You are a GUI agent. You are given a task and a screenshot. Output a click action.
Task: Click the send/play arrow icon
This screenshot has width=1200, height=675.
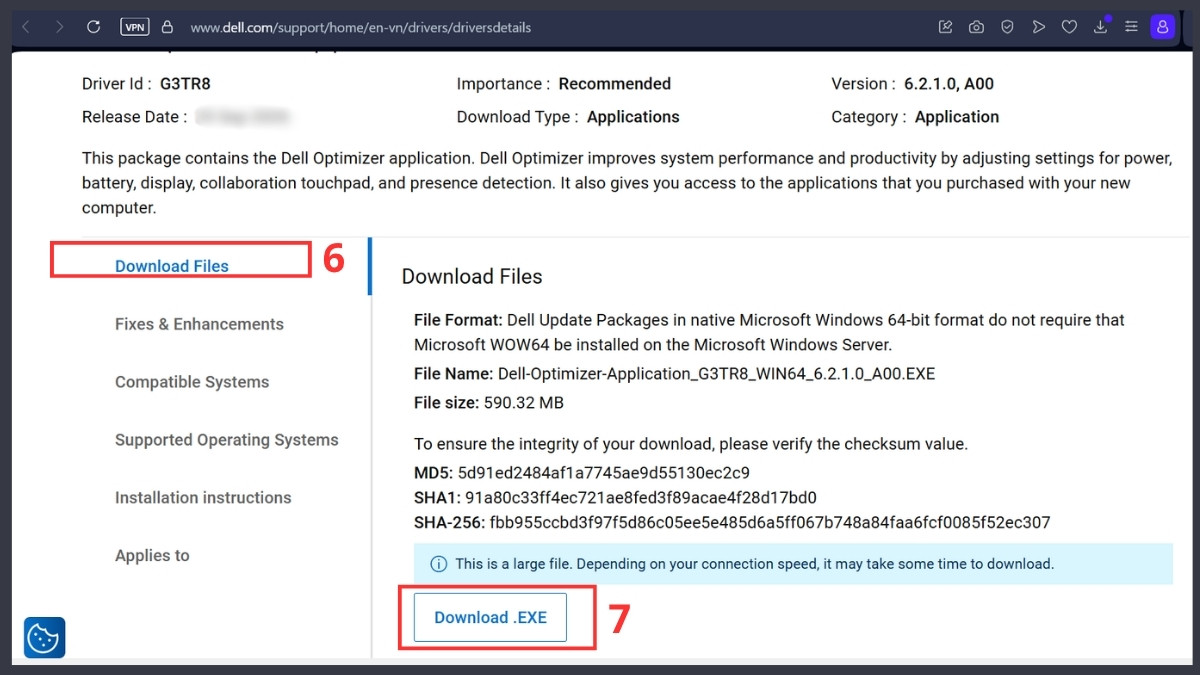tap(1038, 27)
